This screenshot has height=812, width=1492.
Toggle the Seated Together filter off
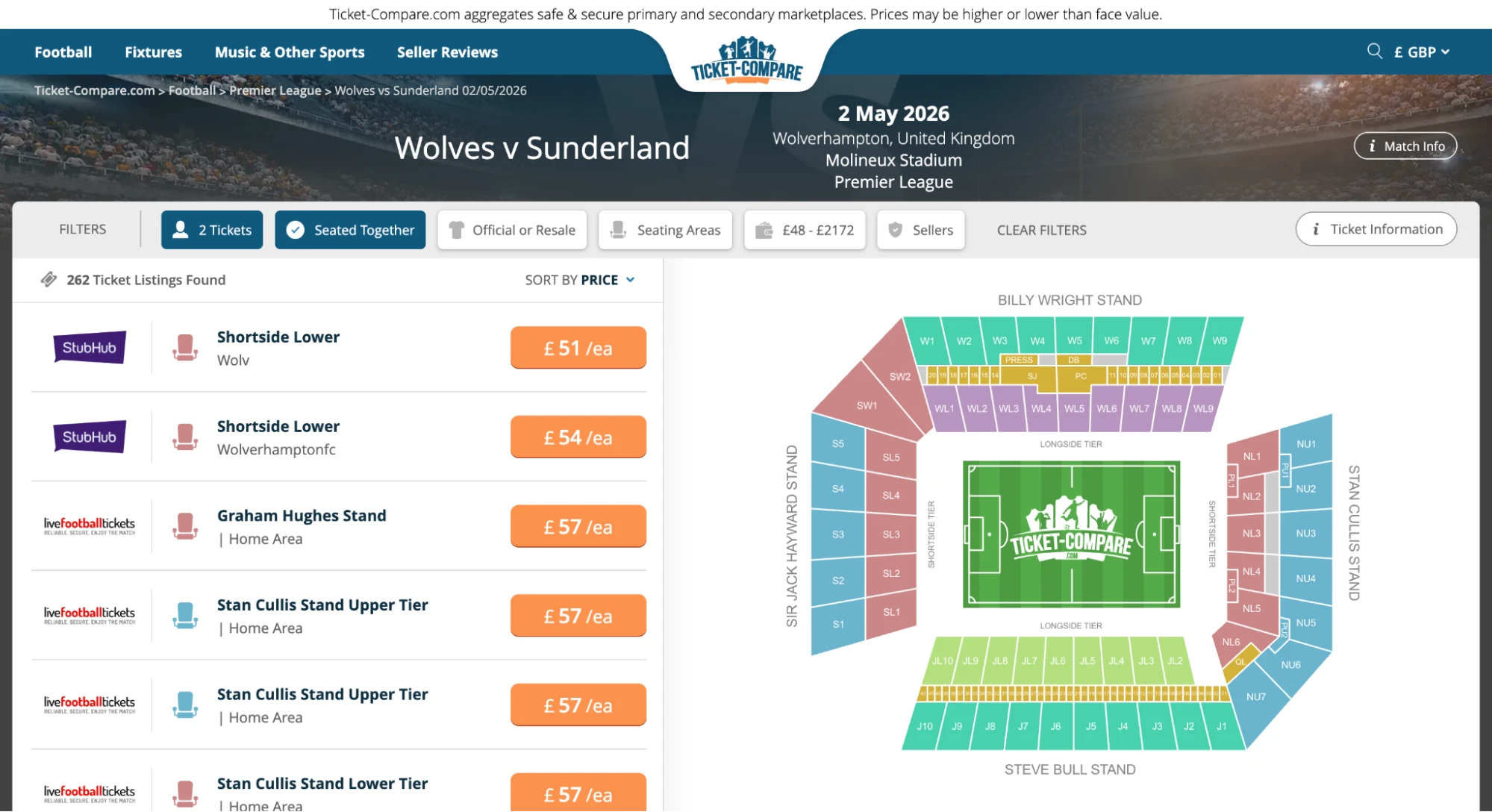tap(350, 230)
